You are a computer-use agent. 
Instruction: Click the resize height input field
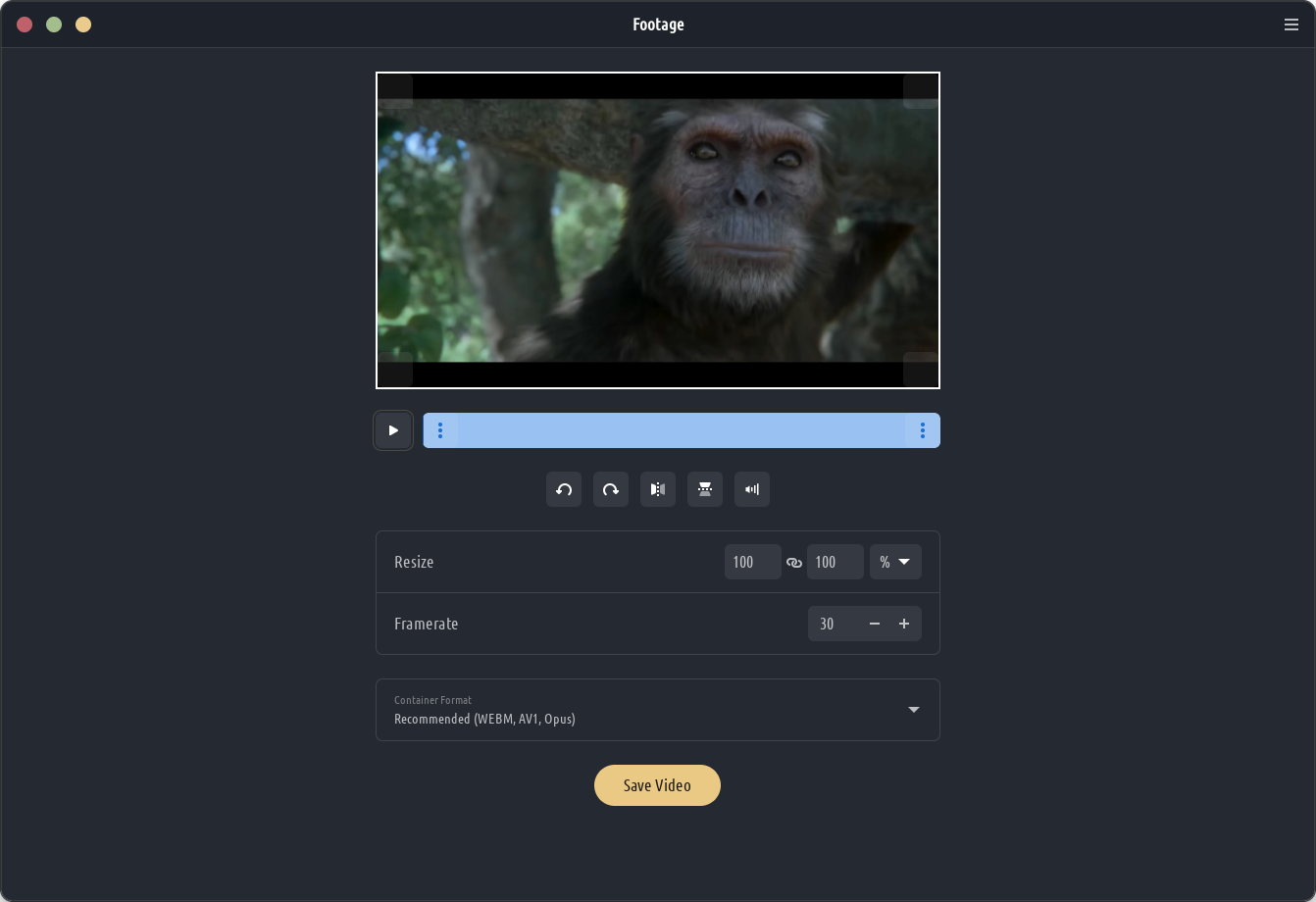coord(835,562)
